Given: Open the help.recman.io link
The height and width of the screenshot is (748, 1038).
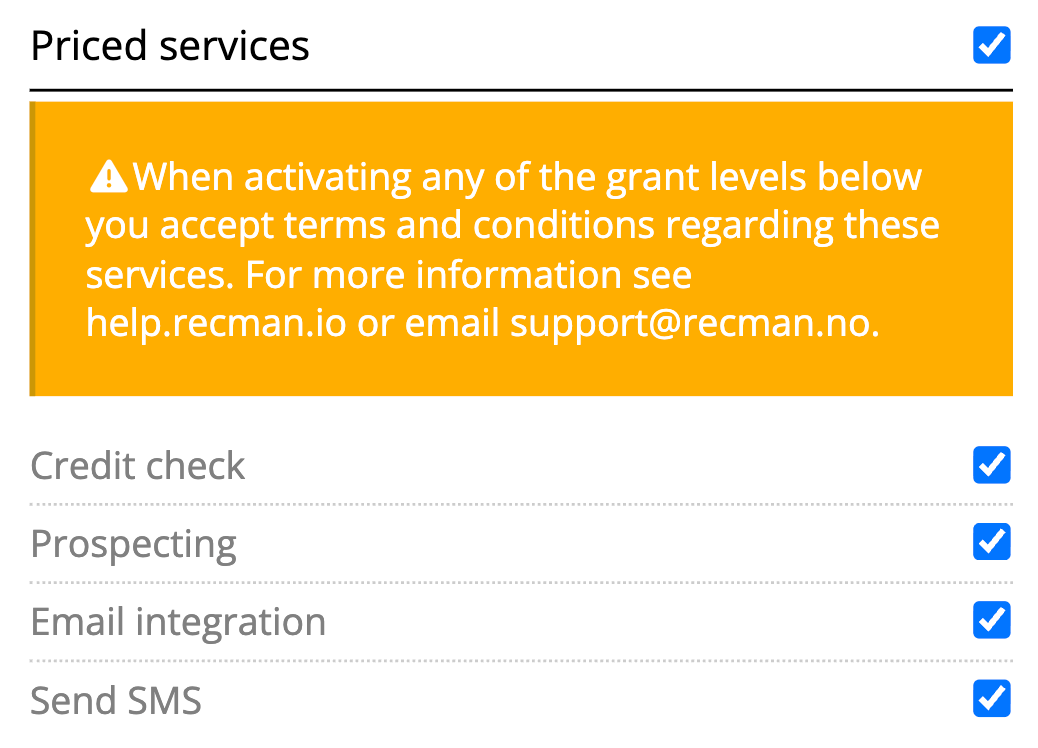Looking at the screenshot, I should tap(216, 324).
